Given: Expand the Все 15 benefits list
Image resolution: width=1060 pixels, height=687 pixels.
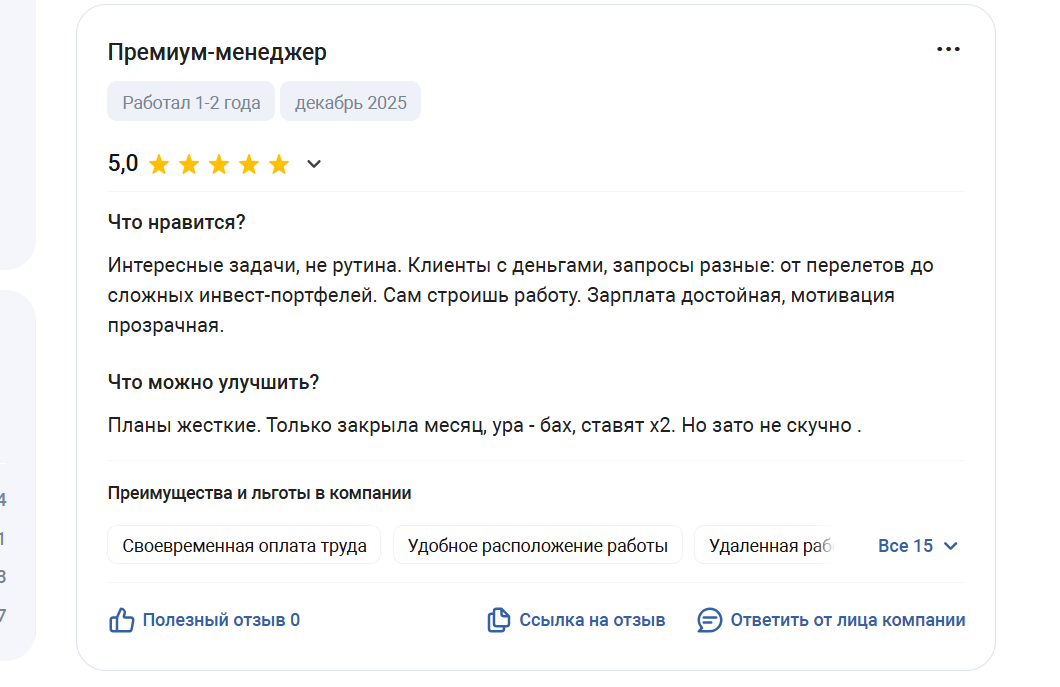Looking at the screenshot, I should point(918,546).
